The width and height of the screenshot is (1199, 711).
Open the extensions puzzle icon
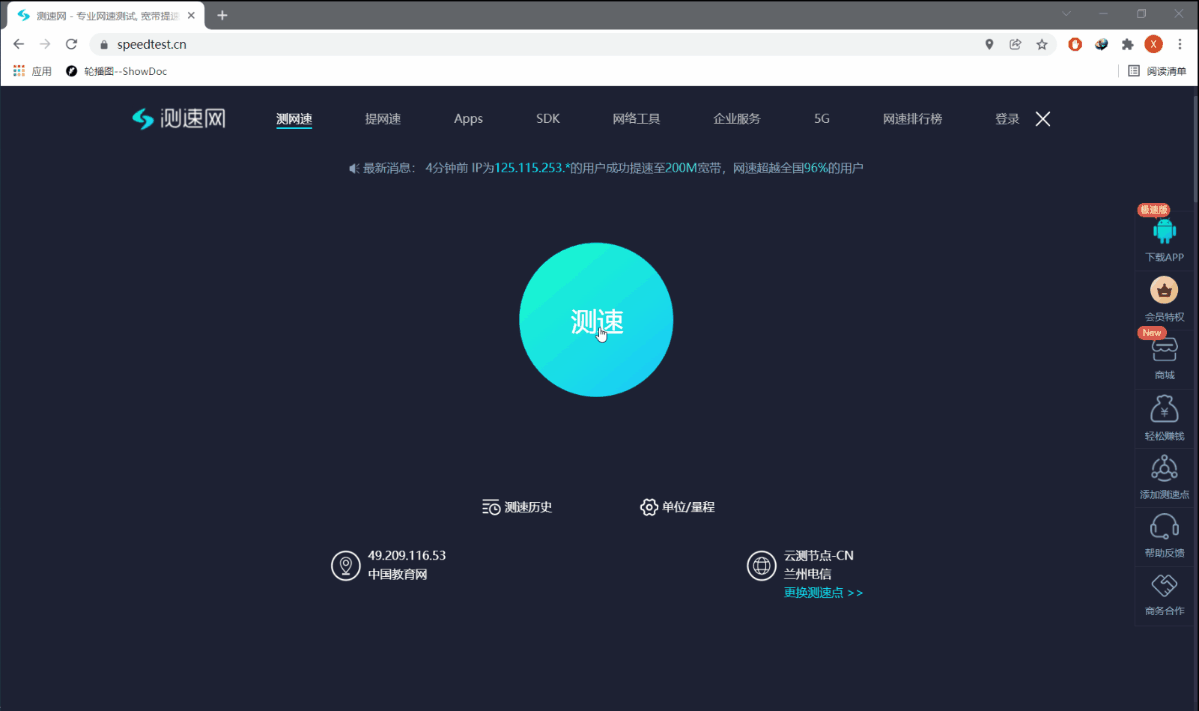(x=1127, y=44)
